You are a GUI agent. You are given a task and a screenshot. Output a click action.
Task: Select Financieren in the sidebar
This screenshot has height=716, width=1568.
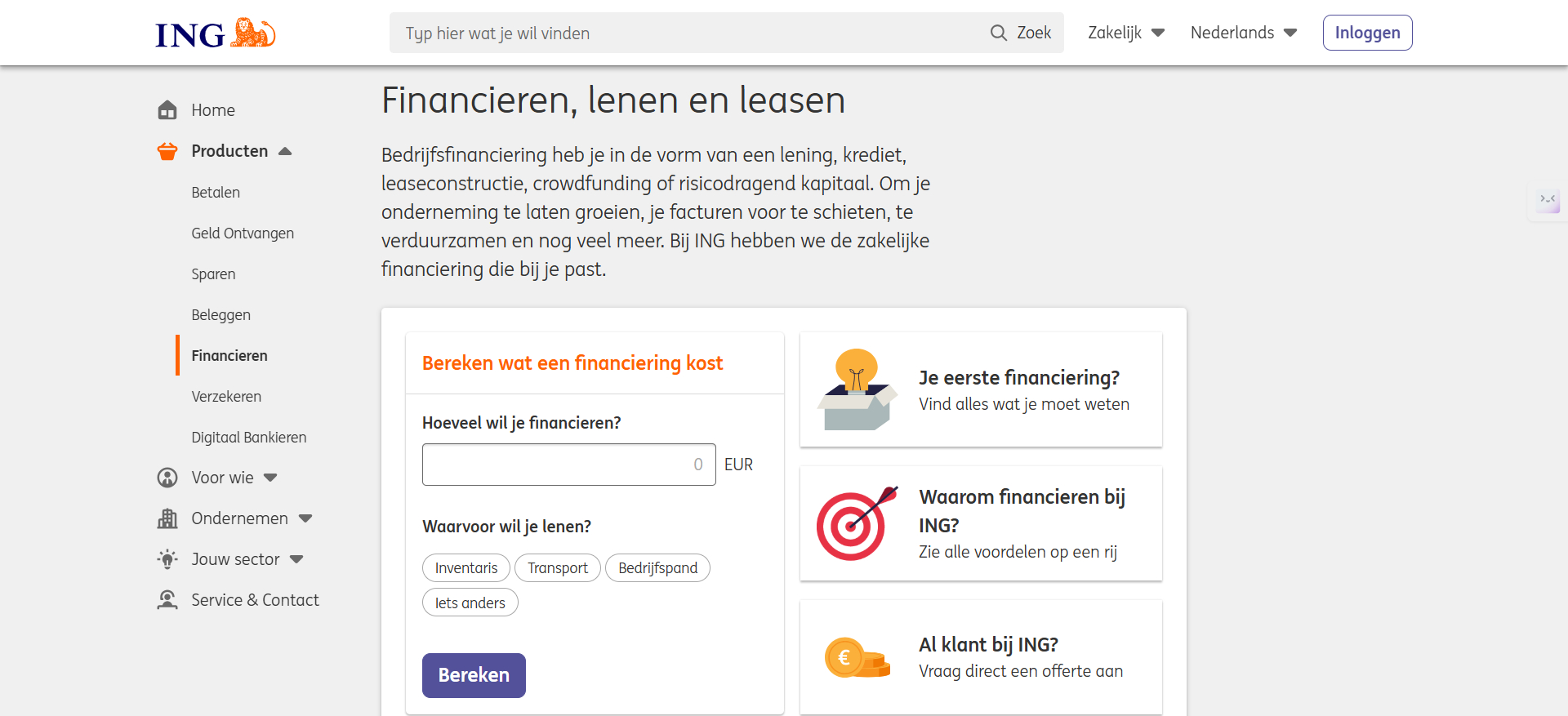click(x=229, y=356)
